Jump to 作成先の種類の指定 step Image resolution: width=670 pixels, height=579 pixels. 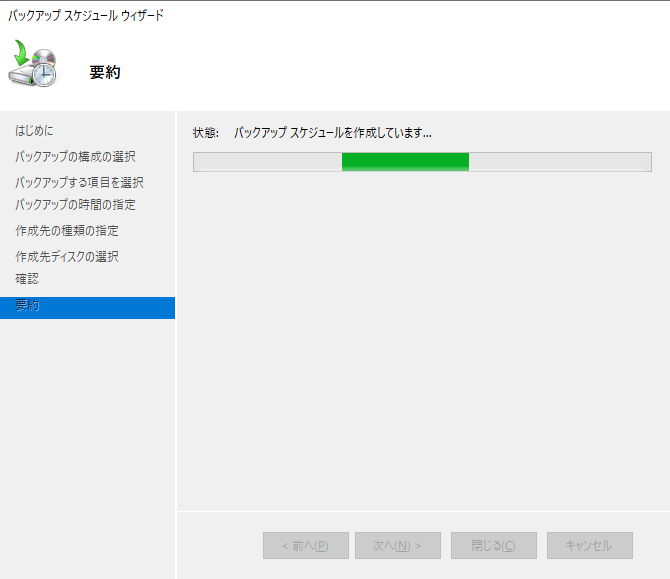(x=67, y=231)
